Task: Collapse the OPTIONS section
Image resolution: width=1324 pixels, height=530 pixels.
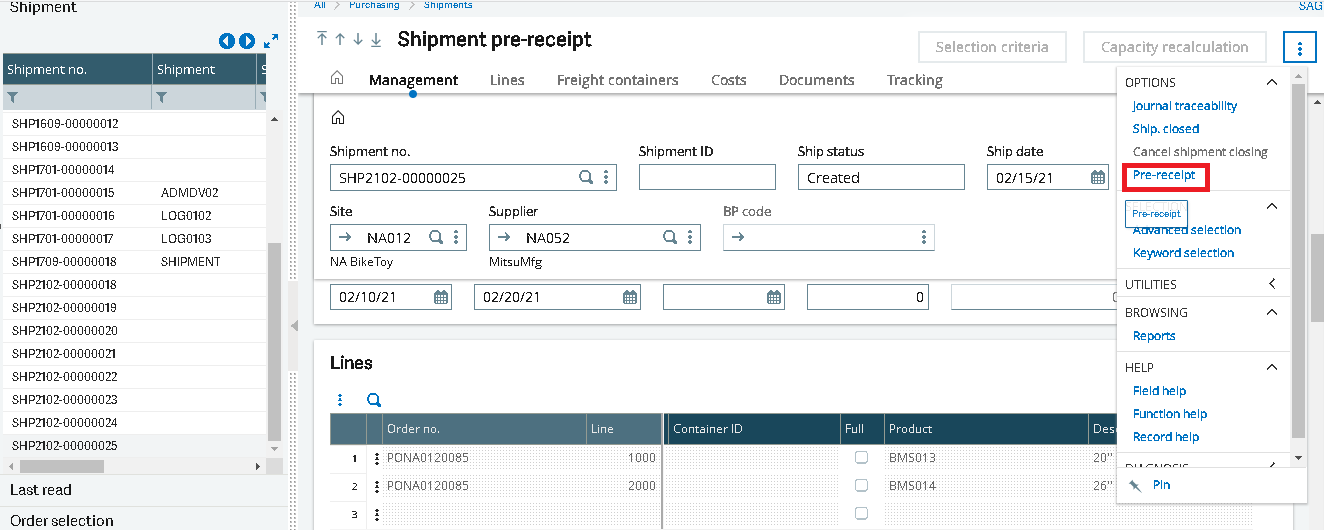Action: coord(1272,82)
